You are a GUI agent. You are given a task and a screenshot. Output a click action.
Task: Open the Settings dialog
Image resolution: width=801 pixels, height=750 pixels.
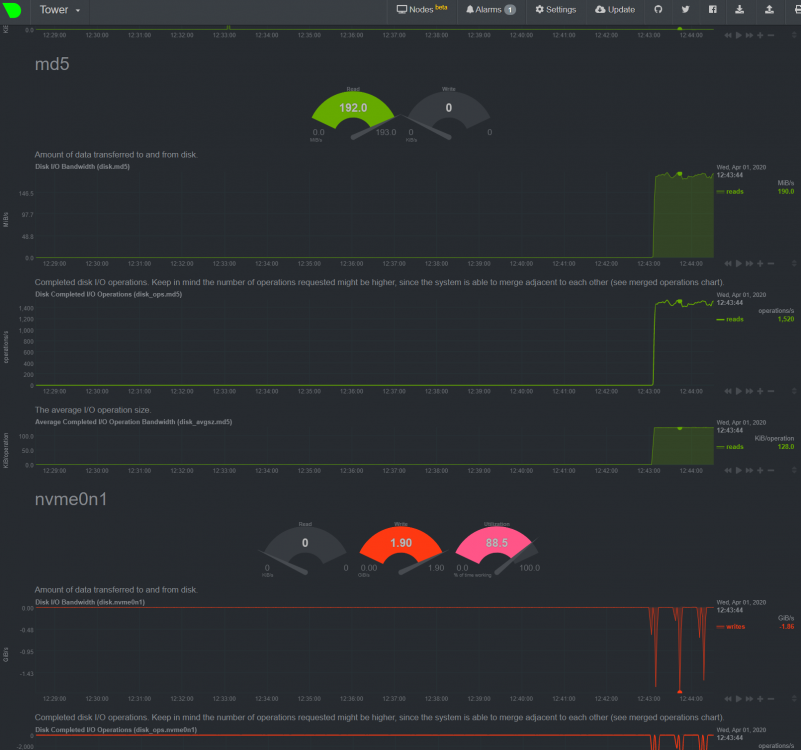coord(556,10)
